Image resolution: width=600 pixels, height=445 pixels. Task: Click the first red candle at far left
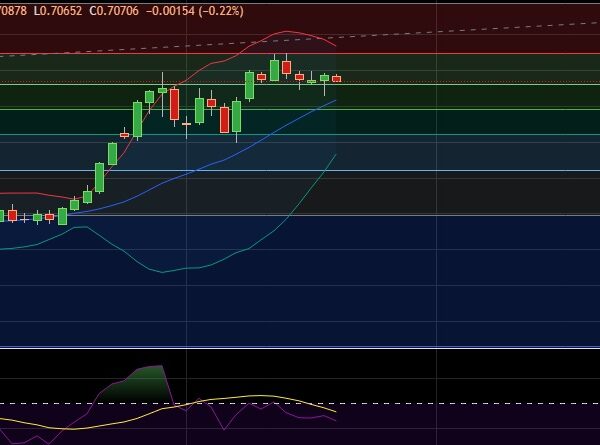(x=12, y=215)
